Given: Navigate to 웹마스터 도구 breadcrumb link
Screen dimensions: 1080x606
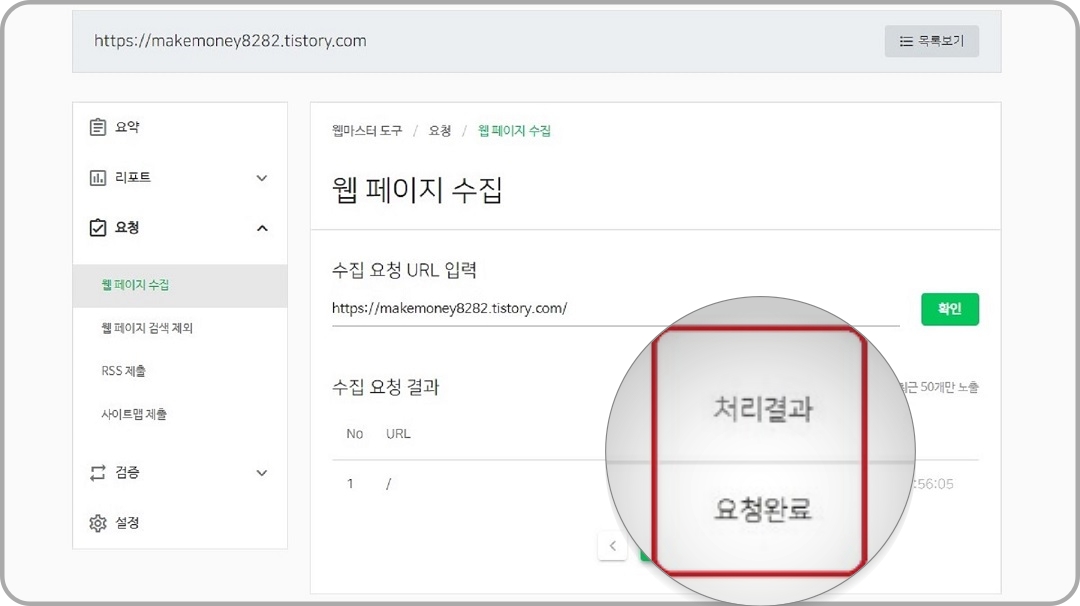Looking at the screenshot, I should pyautogui.click(x=367, y=130).
